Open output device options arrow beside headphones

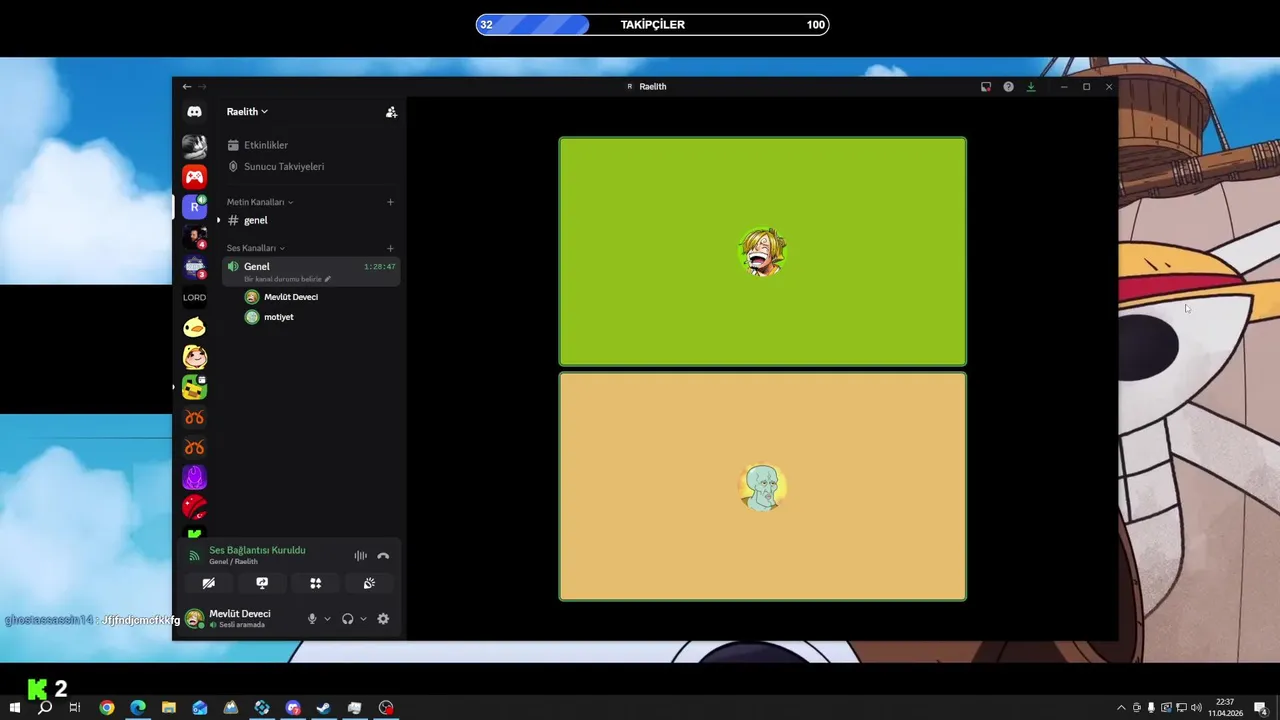click(x=363, y=619)
